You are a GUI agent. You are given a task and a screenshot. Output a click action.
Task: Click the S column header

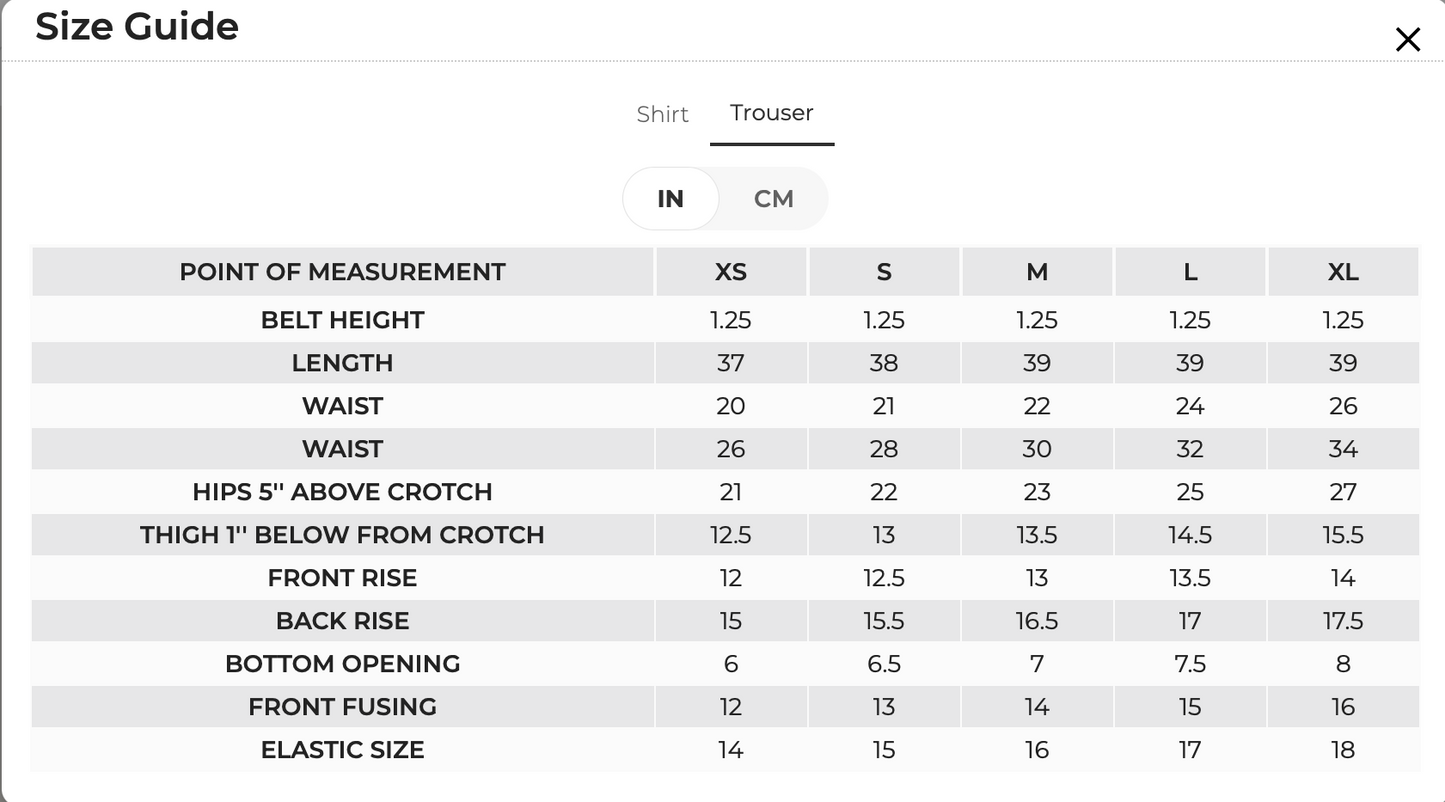pos(884,272)
